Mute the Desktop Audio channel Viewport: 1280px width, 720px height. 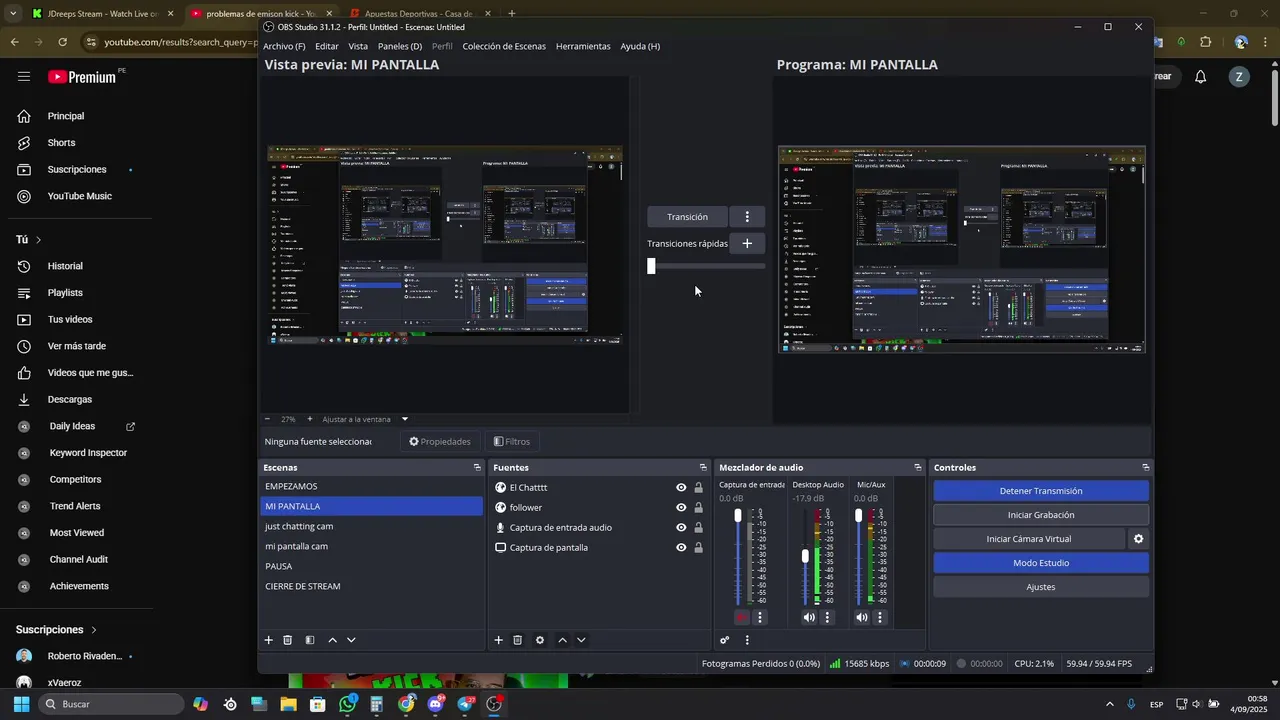pos(809,618)
